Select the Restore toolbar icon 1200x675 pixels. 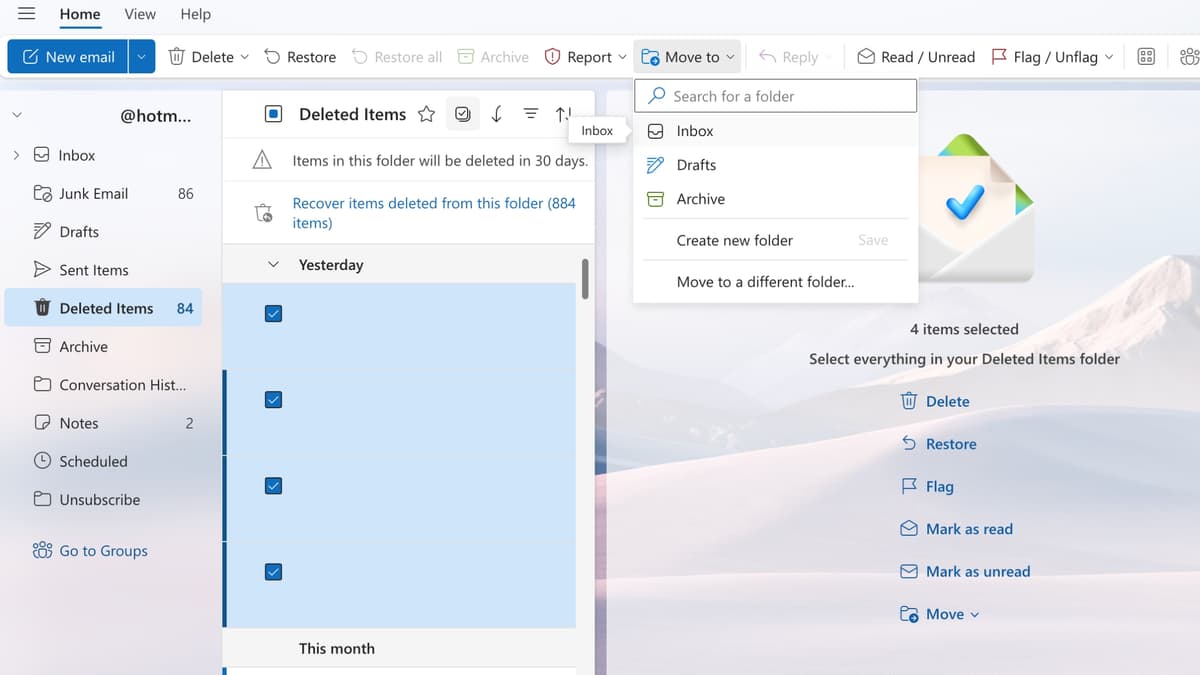click(x=299, y=57)
